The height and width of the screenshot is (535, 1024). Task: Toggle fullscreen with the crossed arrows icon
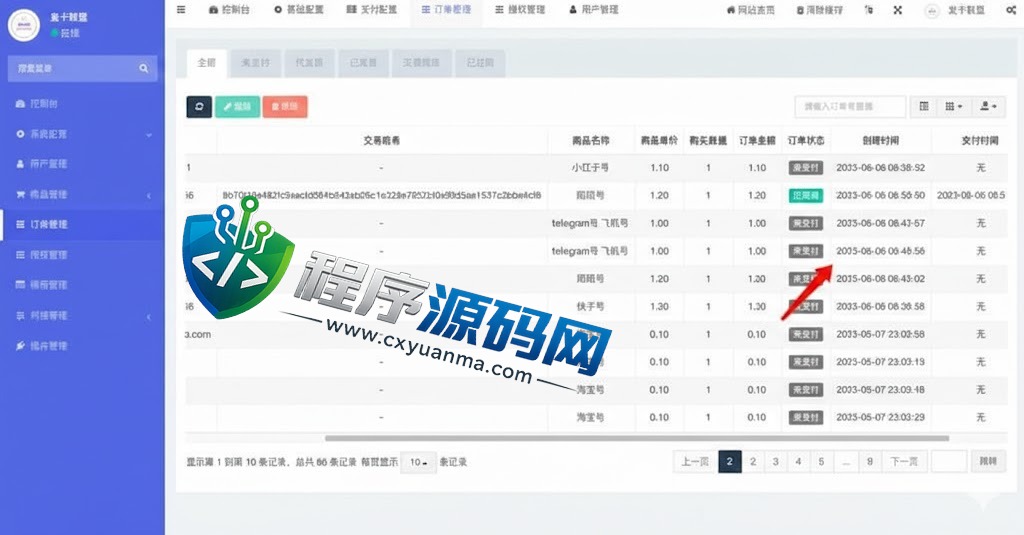(898, 10)
